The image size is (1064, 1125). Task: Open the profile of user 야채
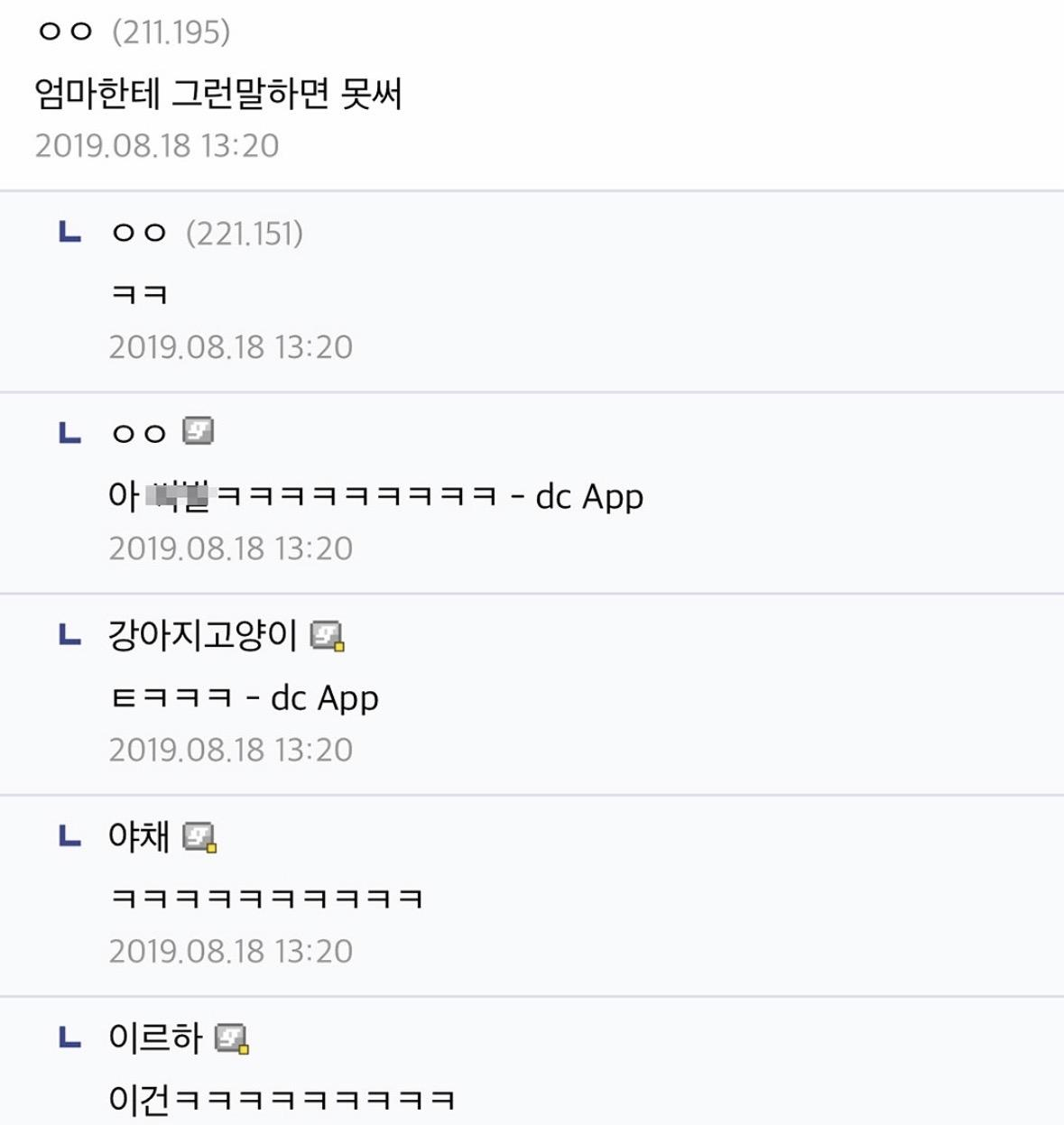click(x=138, y=837)
